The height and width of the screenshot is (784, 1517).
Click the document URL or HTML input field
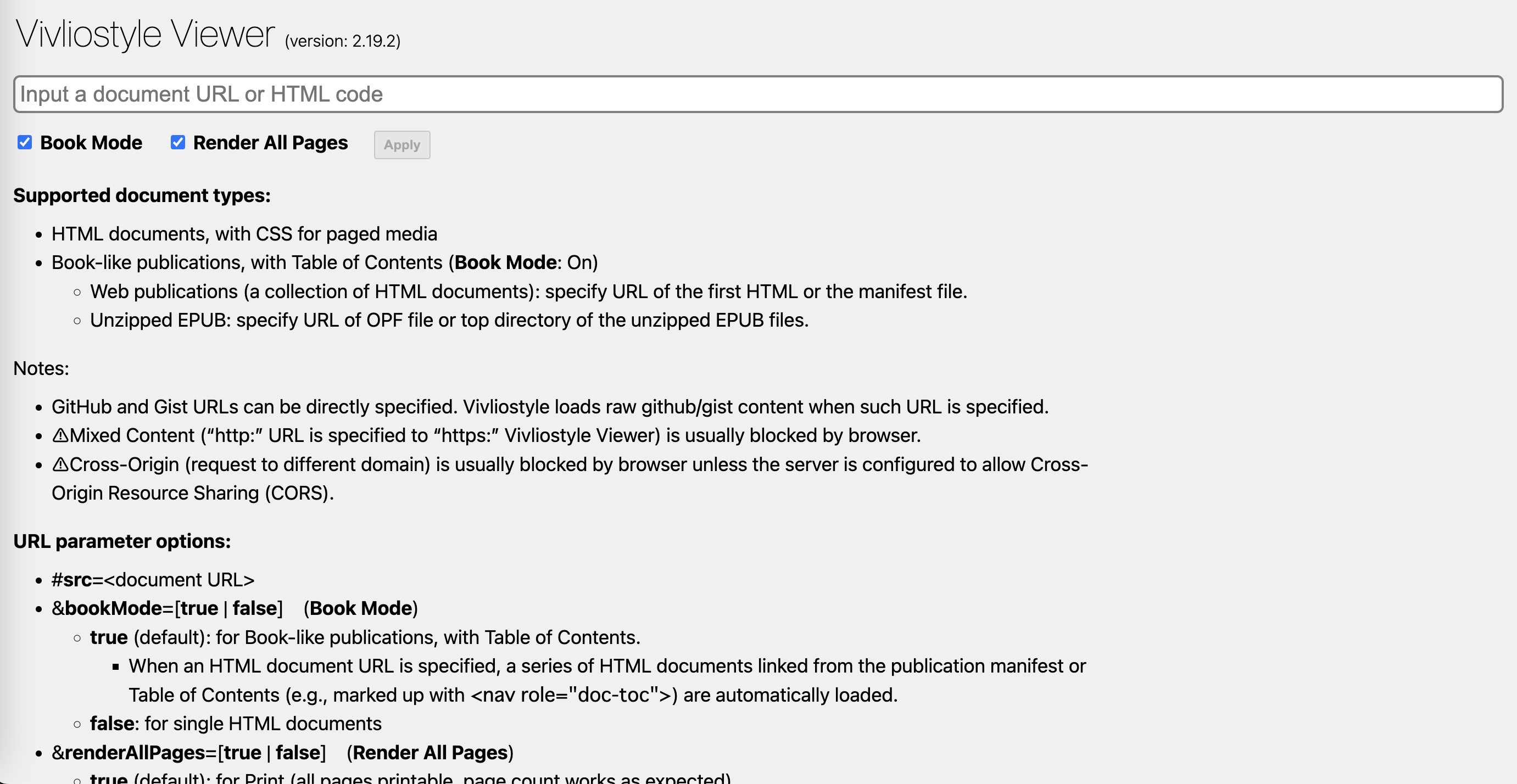pos(757,94)
